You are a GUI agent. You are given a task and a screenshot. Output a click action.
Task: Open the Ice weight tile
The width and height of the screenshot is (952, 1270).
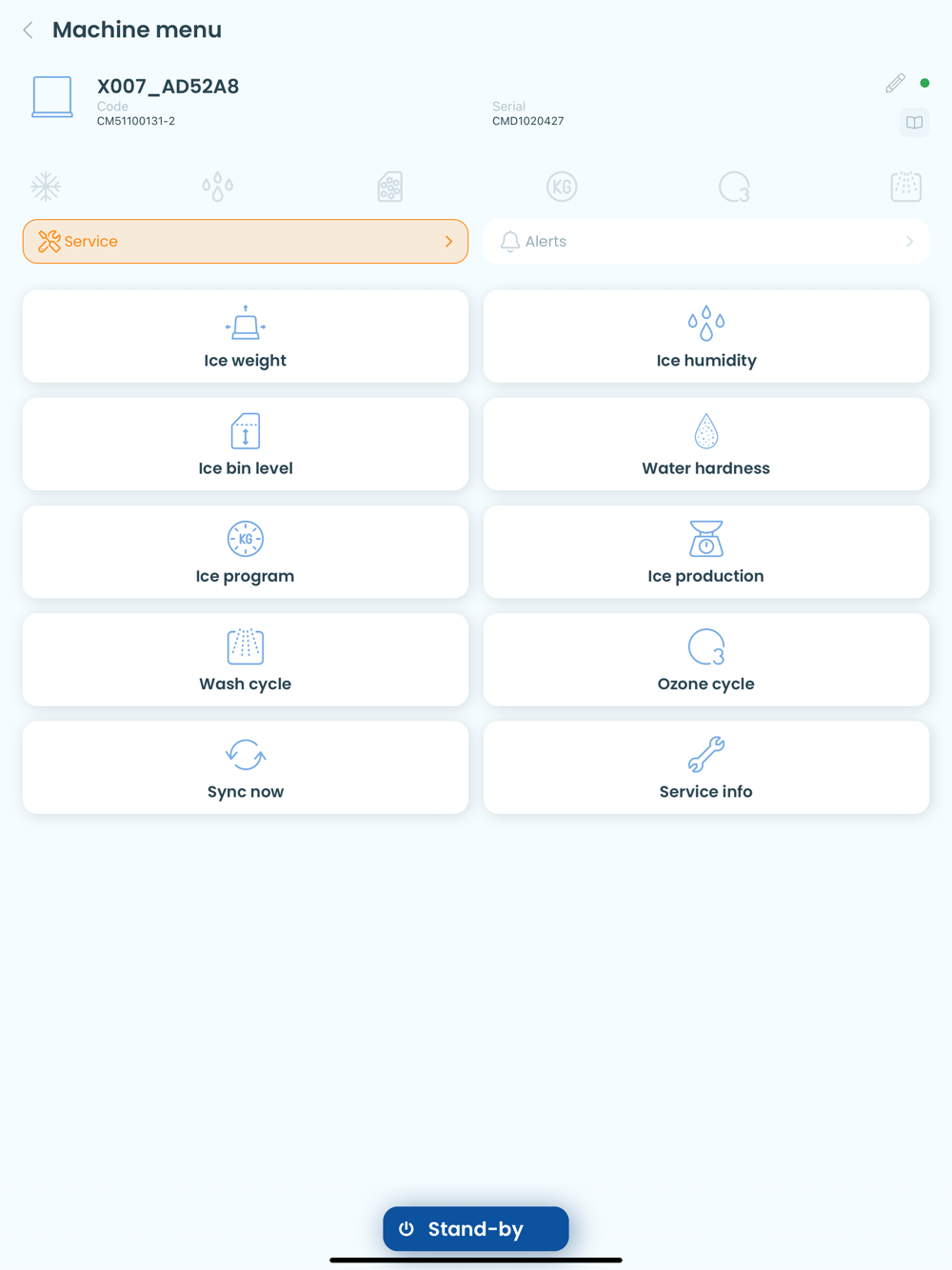point(246,336)
